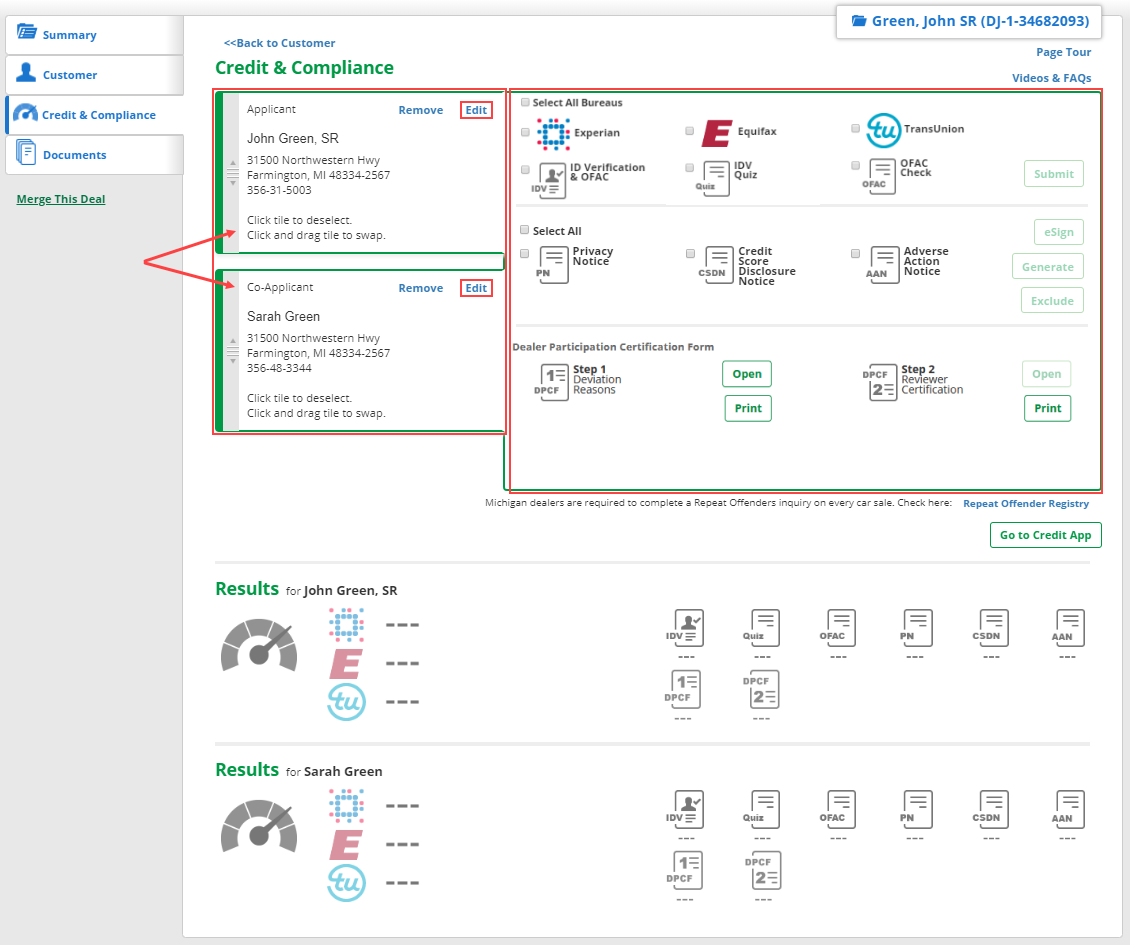Viewport: 1130px width, 945px height.
Task: Tick the Experian checkbox
Action: click(x=525, y=132)
